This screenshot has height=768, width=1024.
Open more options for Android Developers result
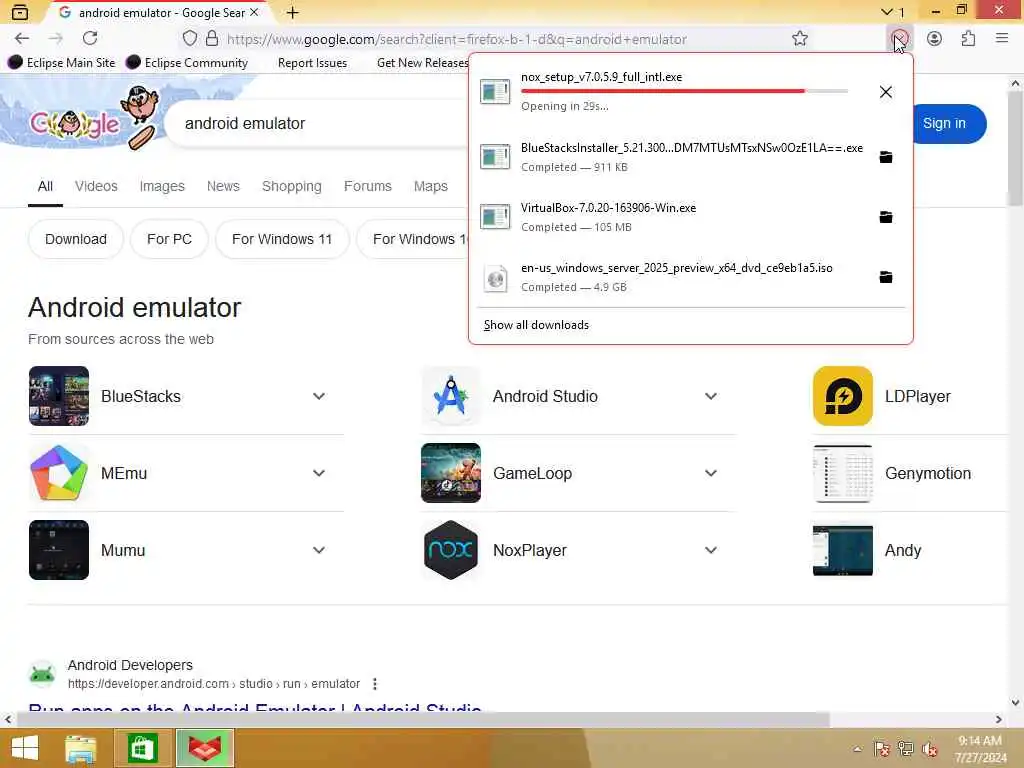tap(374, 684)
